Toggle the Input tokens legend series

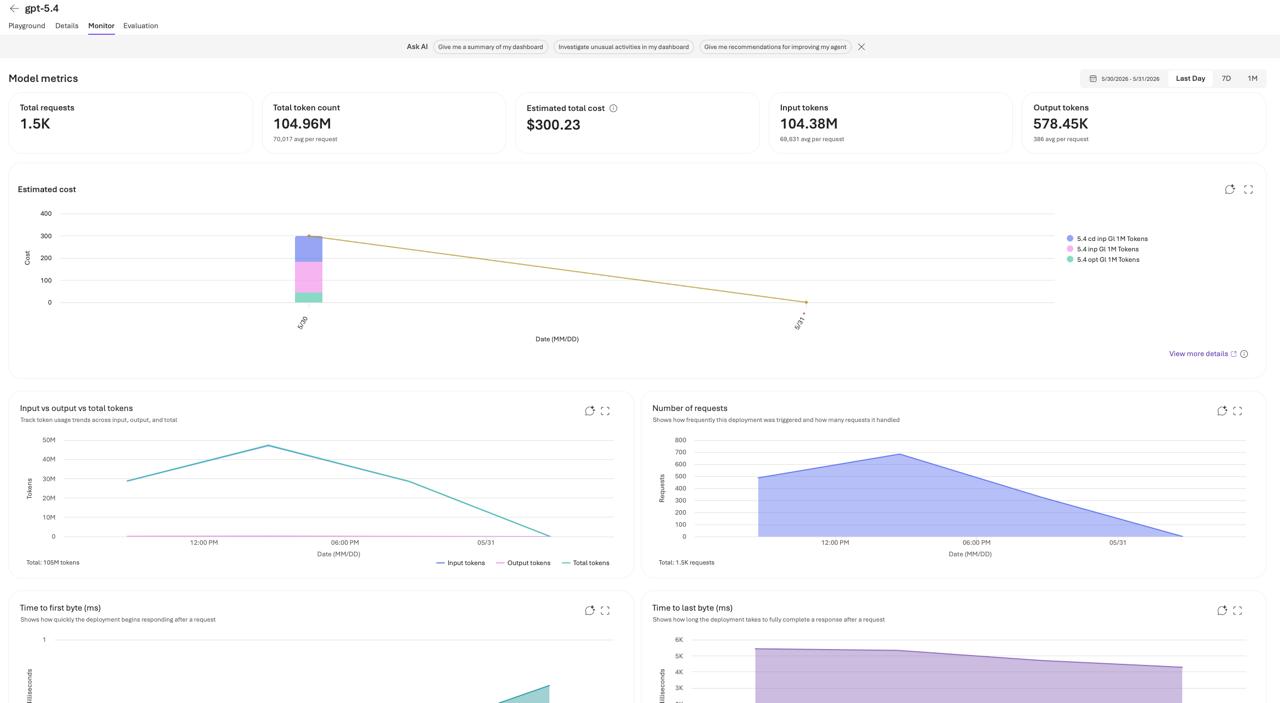pyautogui.click(x=461, y=563)
